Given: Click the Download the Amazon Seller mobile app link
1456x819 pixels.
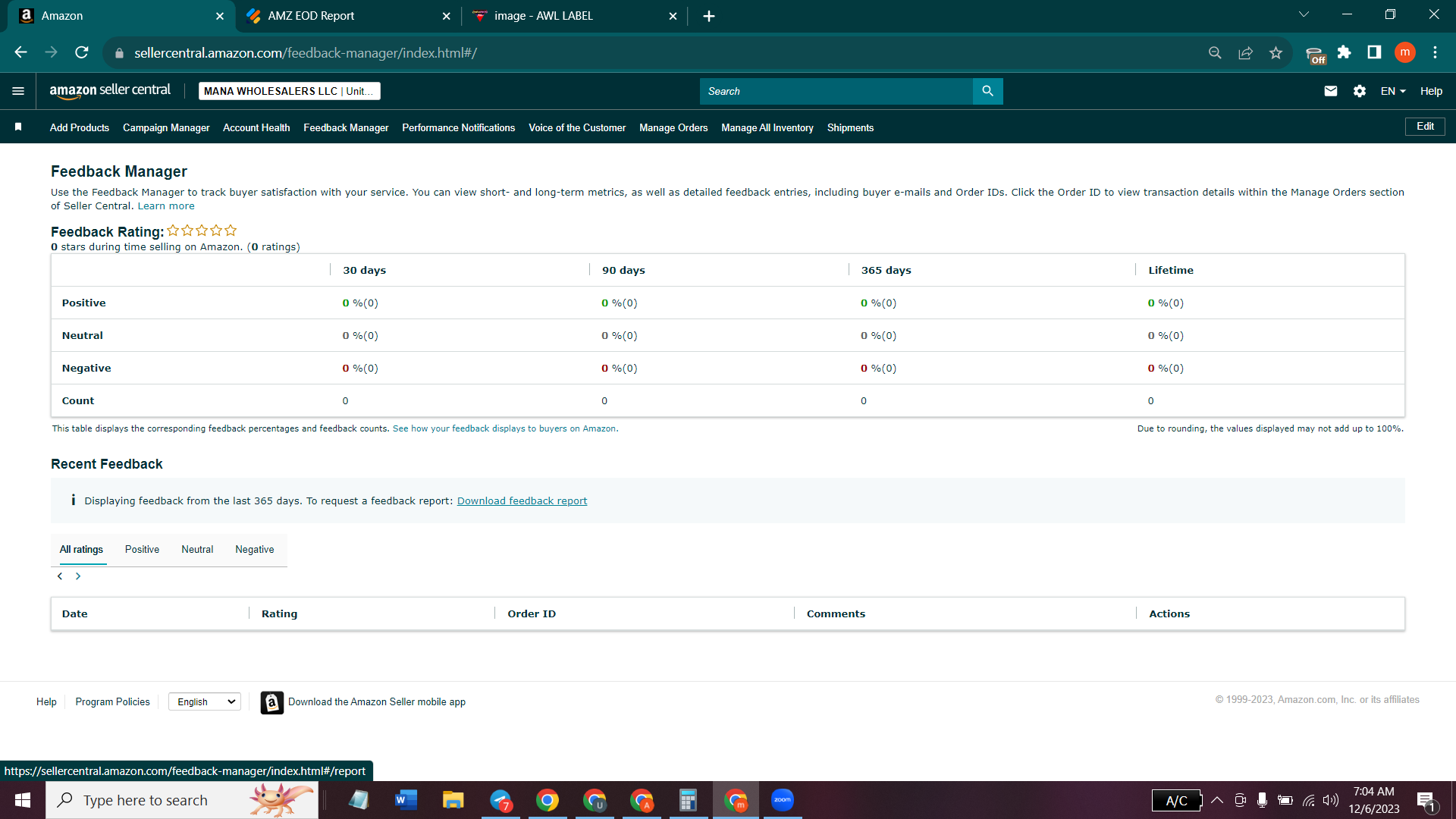Looking at the screenshot, I should click(377, 702).
